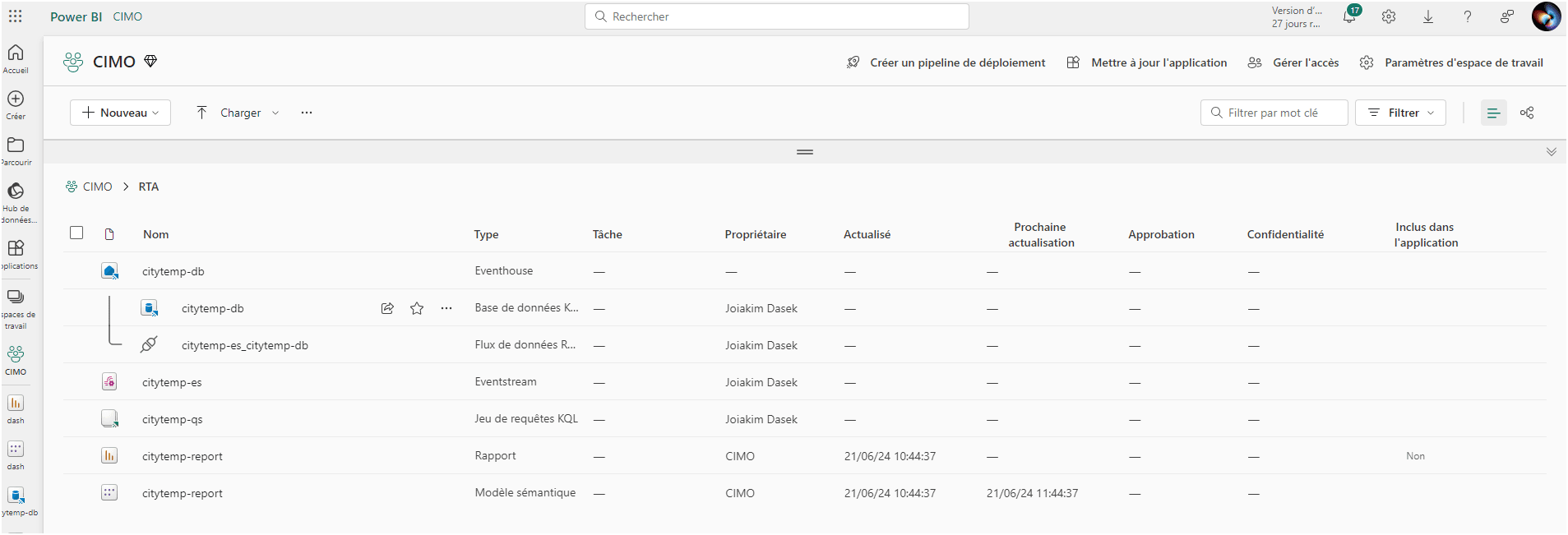
Task: Favorite citytemp-db with the star icon
Action: coord(417,308)
